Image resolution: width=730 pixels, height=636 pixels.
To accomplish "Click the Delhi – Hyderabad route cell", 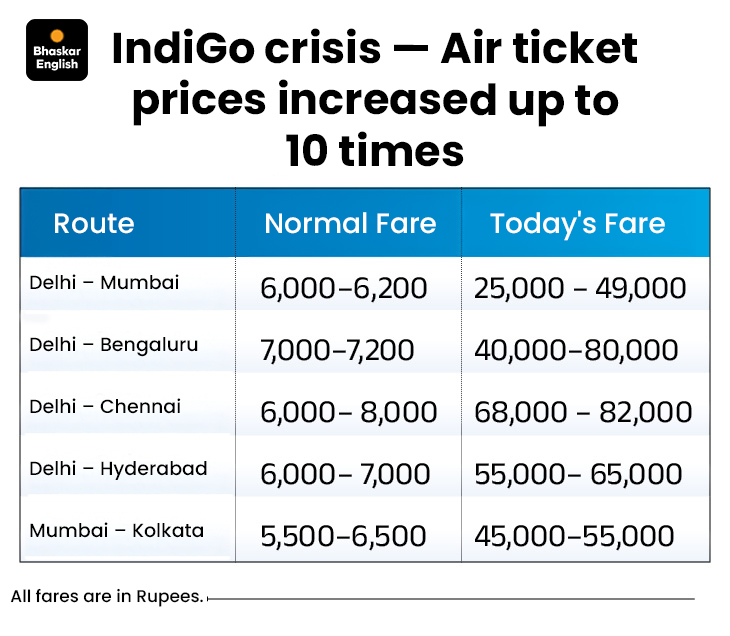I will pyautogui.click(x=118, y=468).
